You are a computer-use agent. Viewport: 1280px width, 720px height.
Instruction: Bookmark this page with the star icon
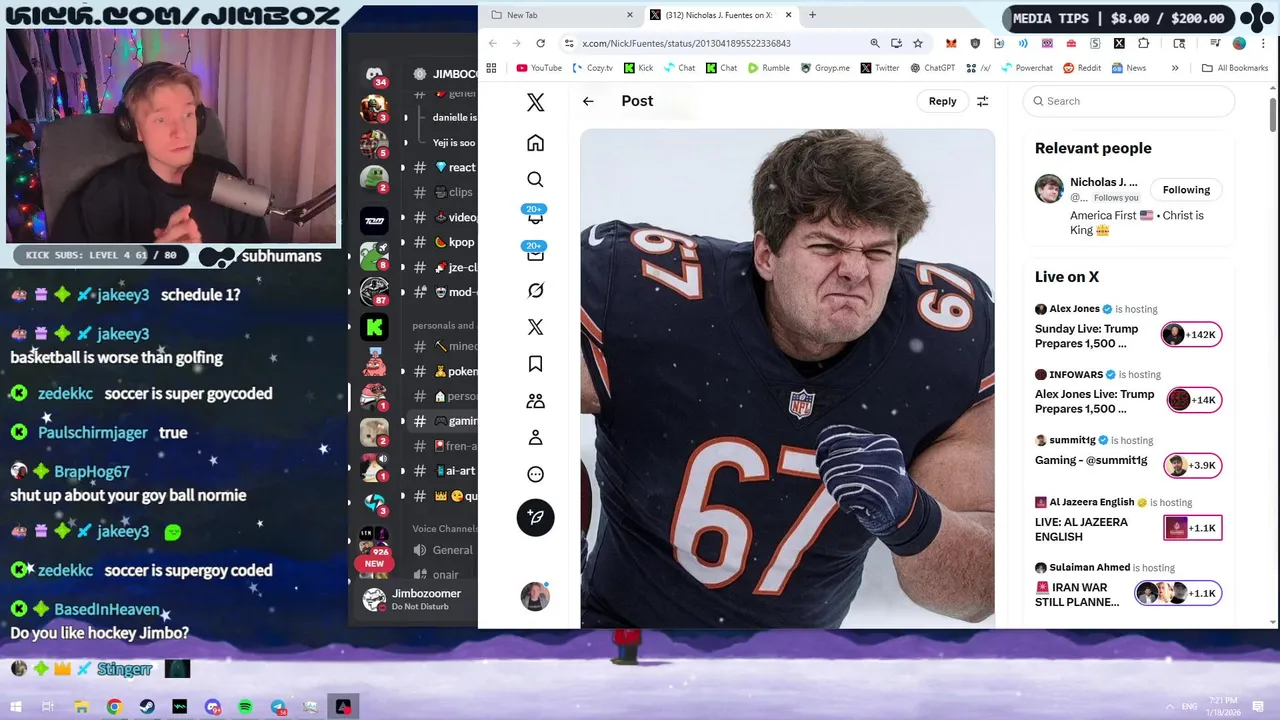pyautogui.click(x=918, y=43)
